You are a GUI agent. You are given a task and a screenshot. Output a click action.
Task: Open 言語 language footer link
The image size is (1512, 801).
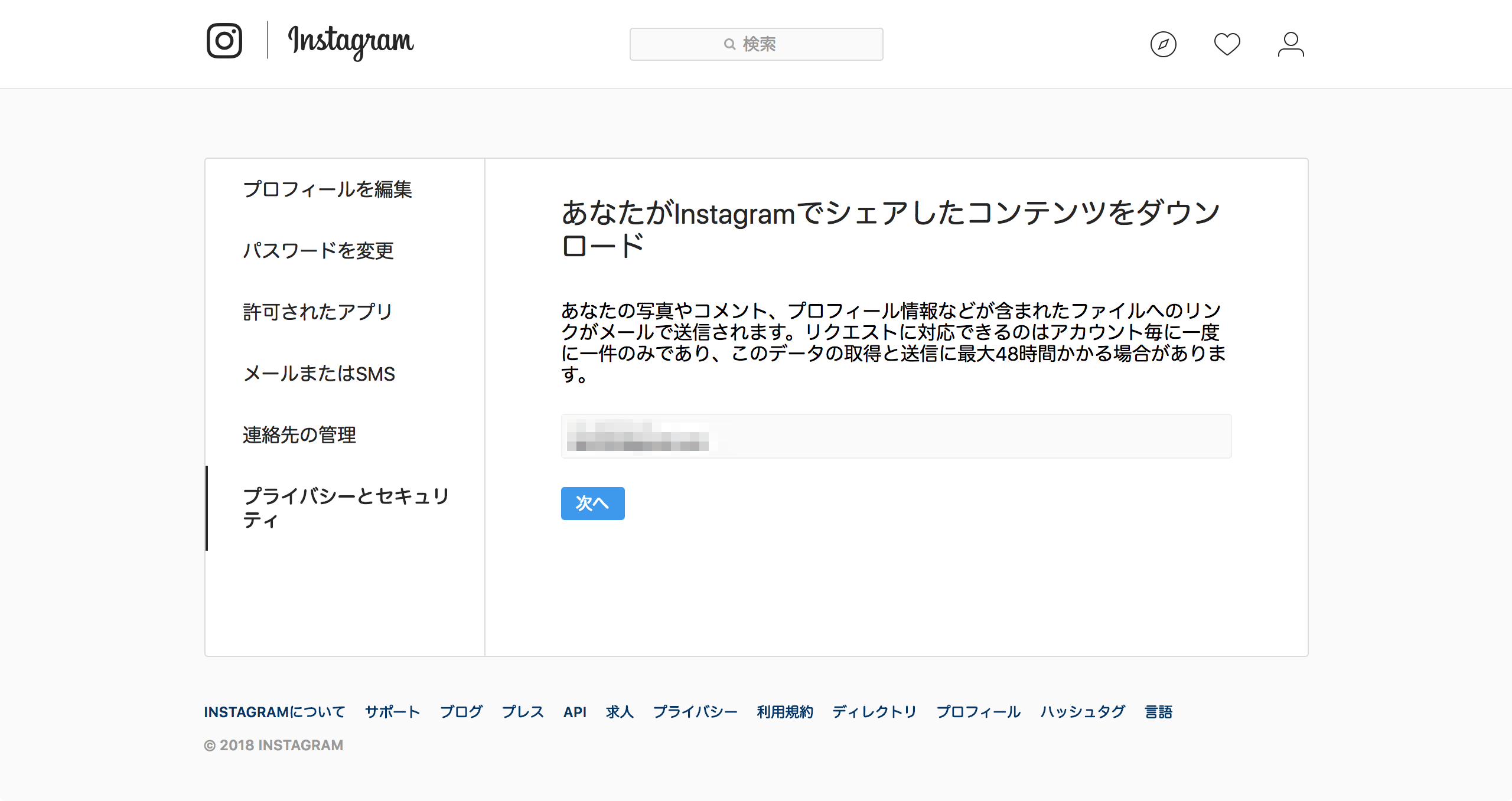(x=1158, y=712)
